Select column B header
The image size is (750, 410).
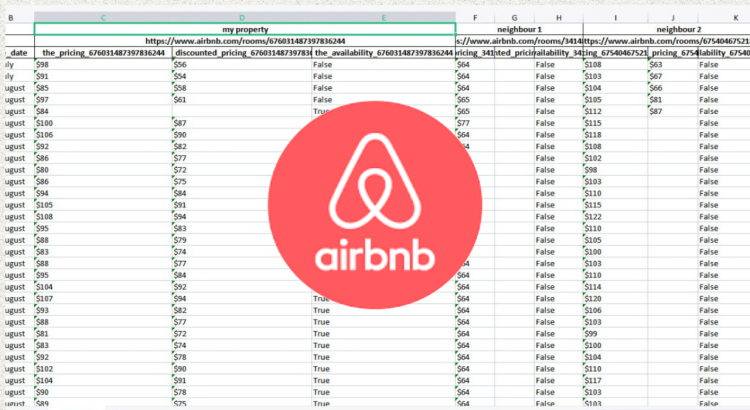[18, 18]
